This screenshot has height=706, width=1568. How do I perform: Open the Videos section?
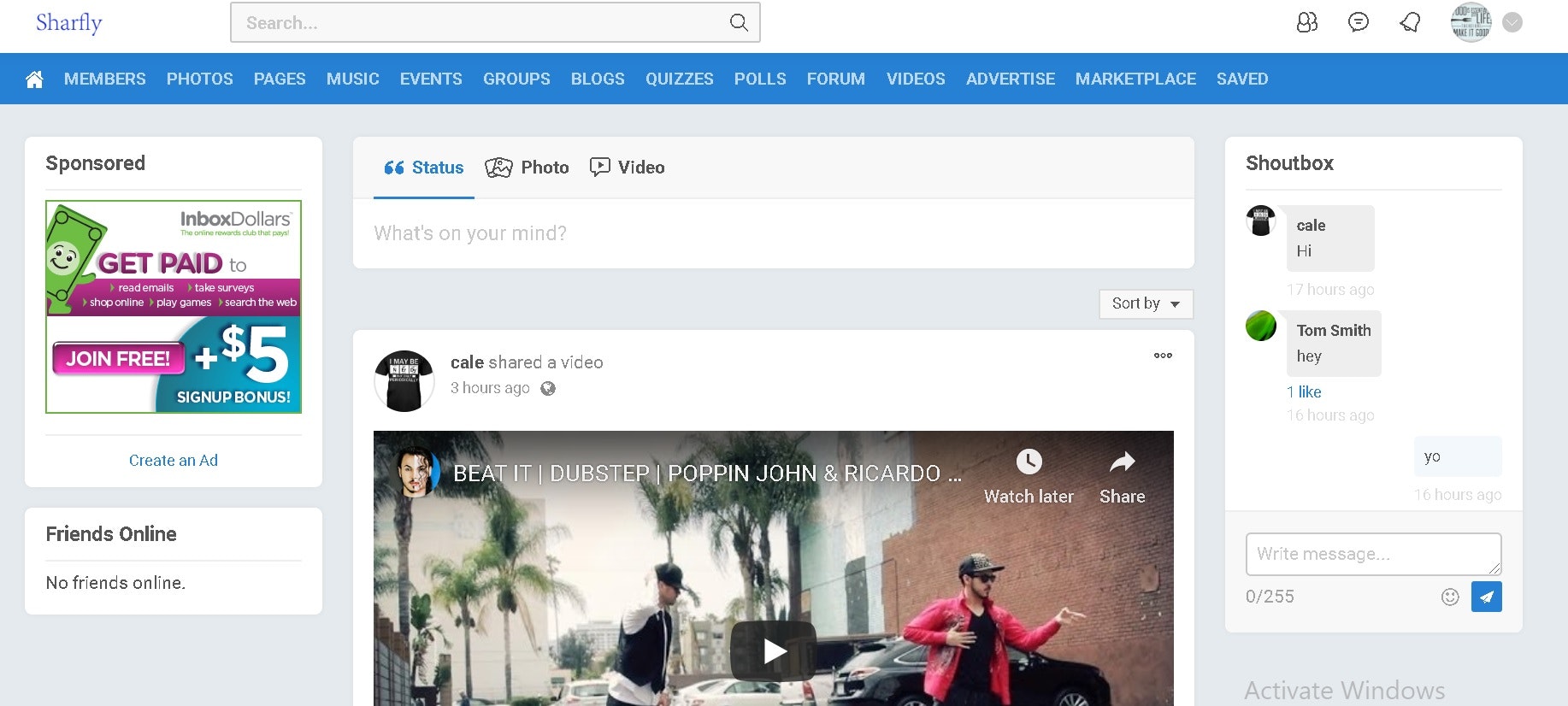coord(916,79)
